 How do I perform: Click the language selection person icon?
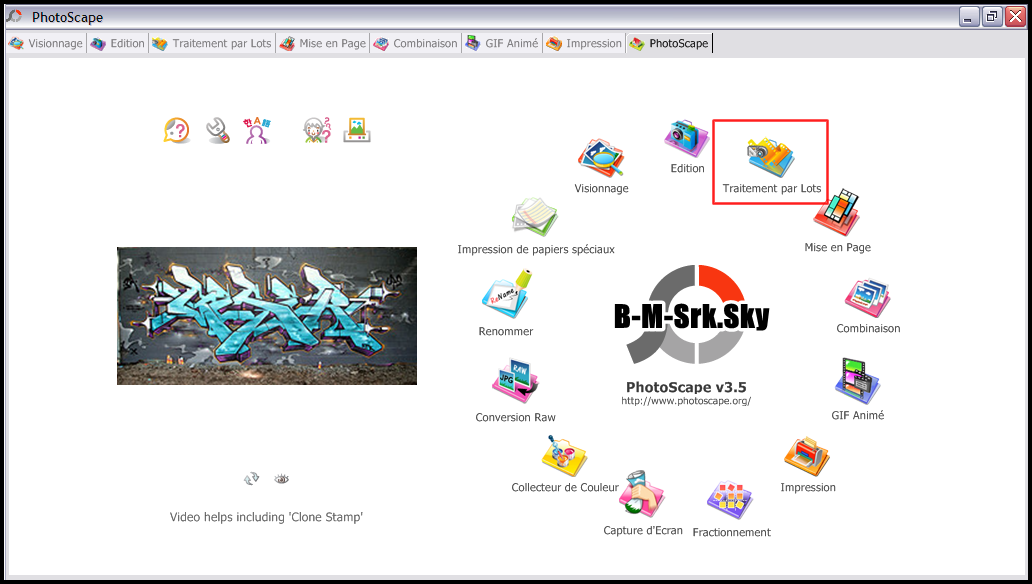pyautogui.click(x=257, y=130)
